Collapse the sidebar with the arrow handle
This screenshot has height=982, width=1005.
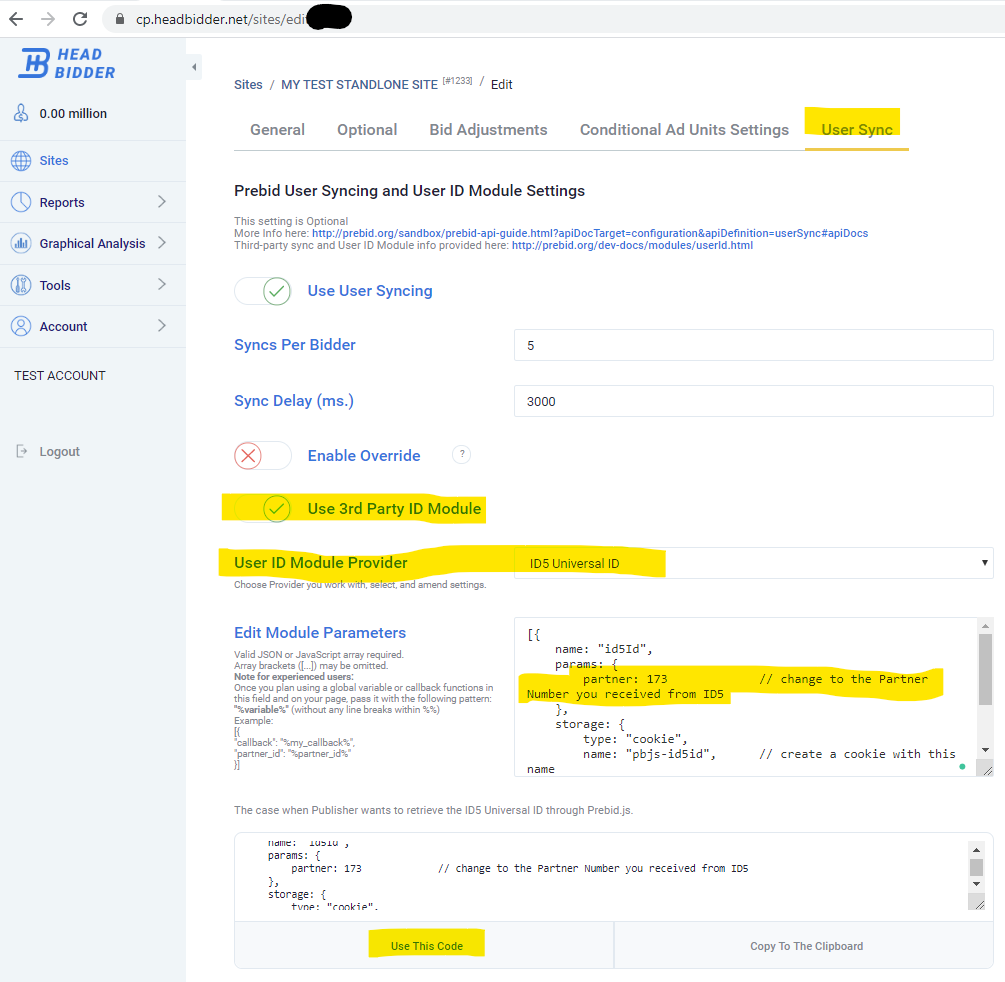pos(194,67)
